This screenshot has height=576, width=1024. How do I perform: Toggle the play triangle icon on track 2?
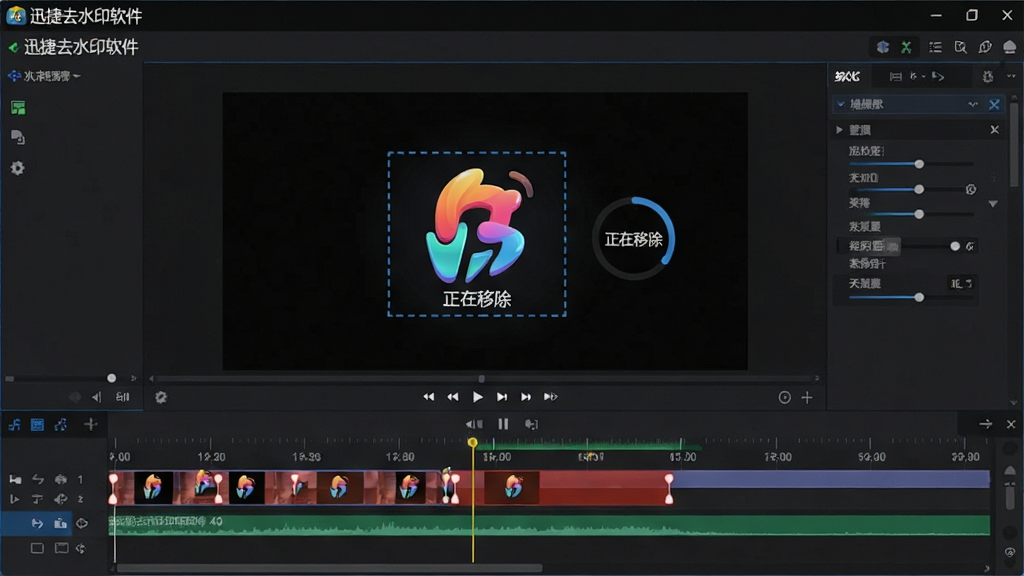tap(14, 500)
